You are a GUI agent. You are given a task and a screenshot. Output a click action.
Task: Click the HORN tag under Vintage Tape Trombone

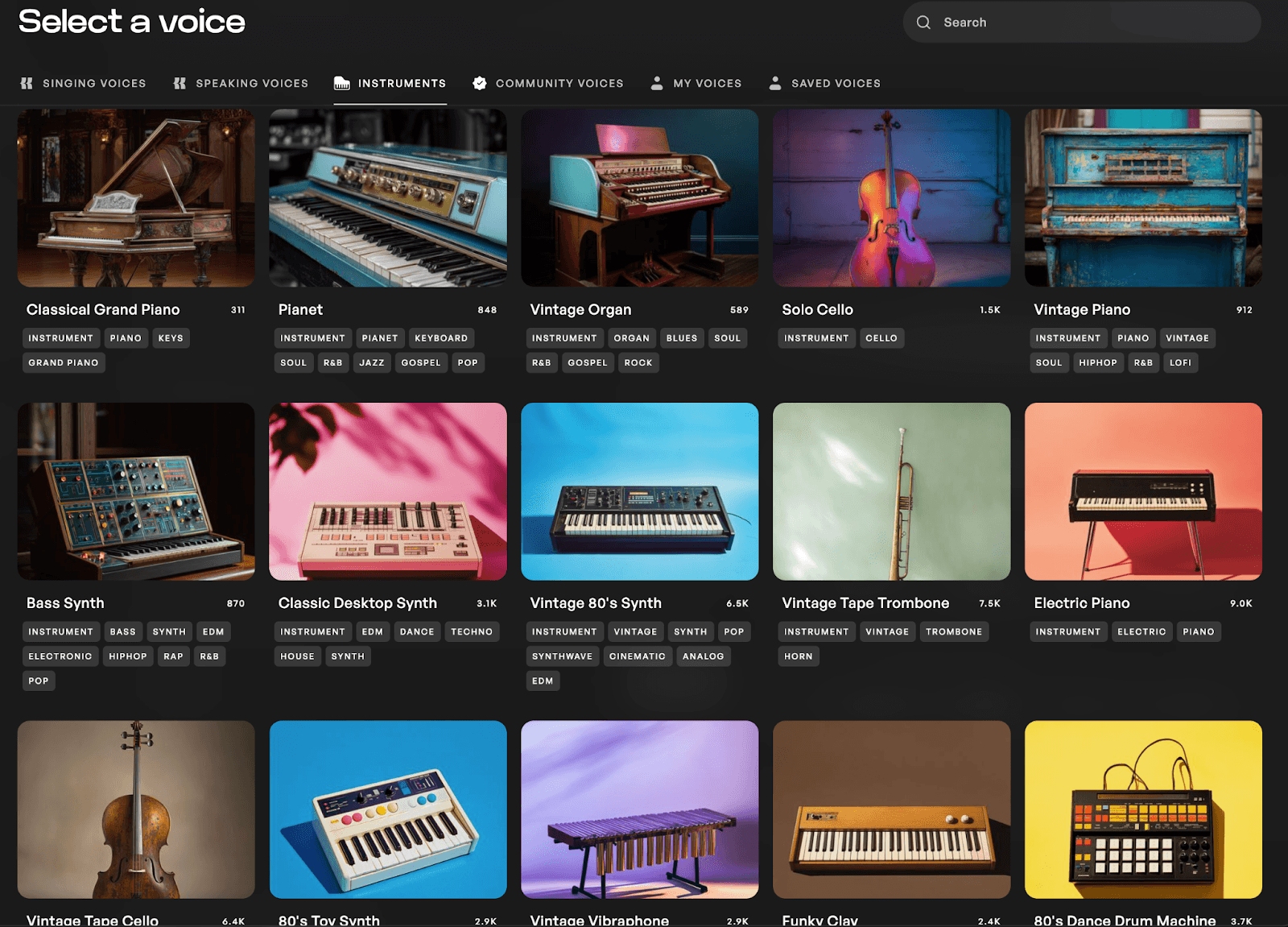click(x=798, y=656)
